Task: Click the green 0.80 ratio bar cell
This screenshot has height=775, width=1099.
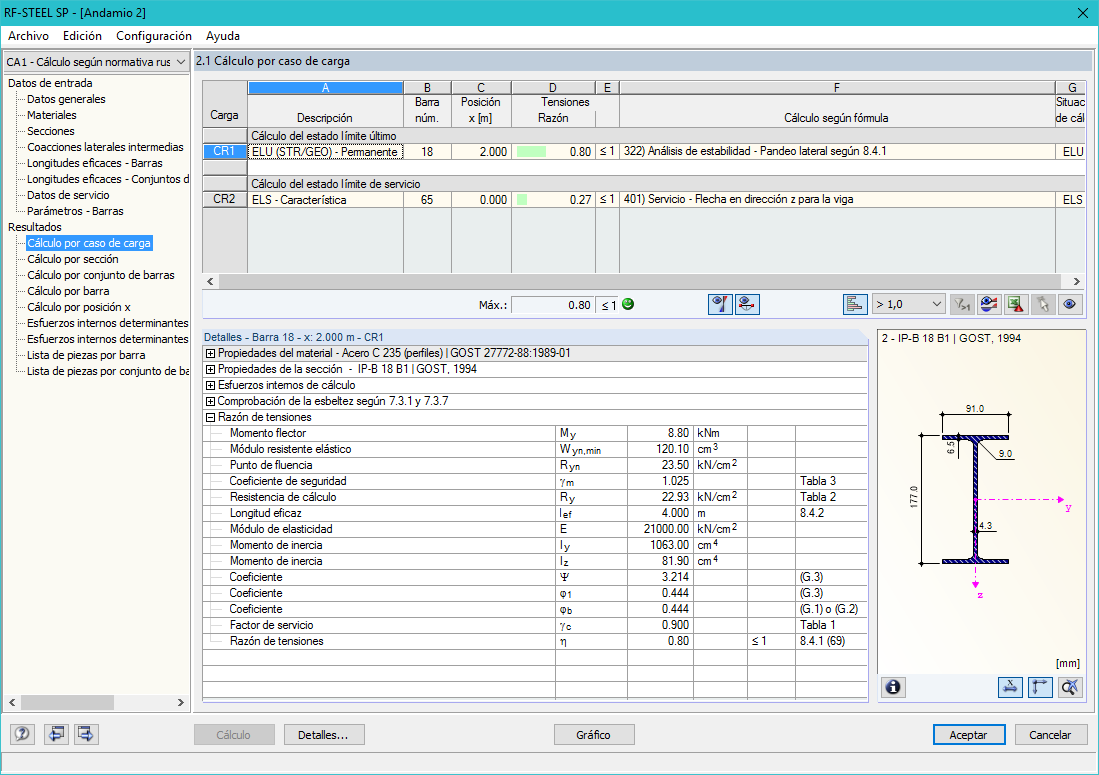Action: [x=553, y=151]
